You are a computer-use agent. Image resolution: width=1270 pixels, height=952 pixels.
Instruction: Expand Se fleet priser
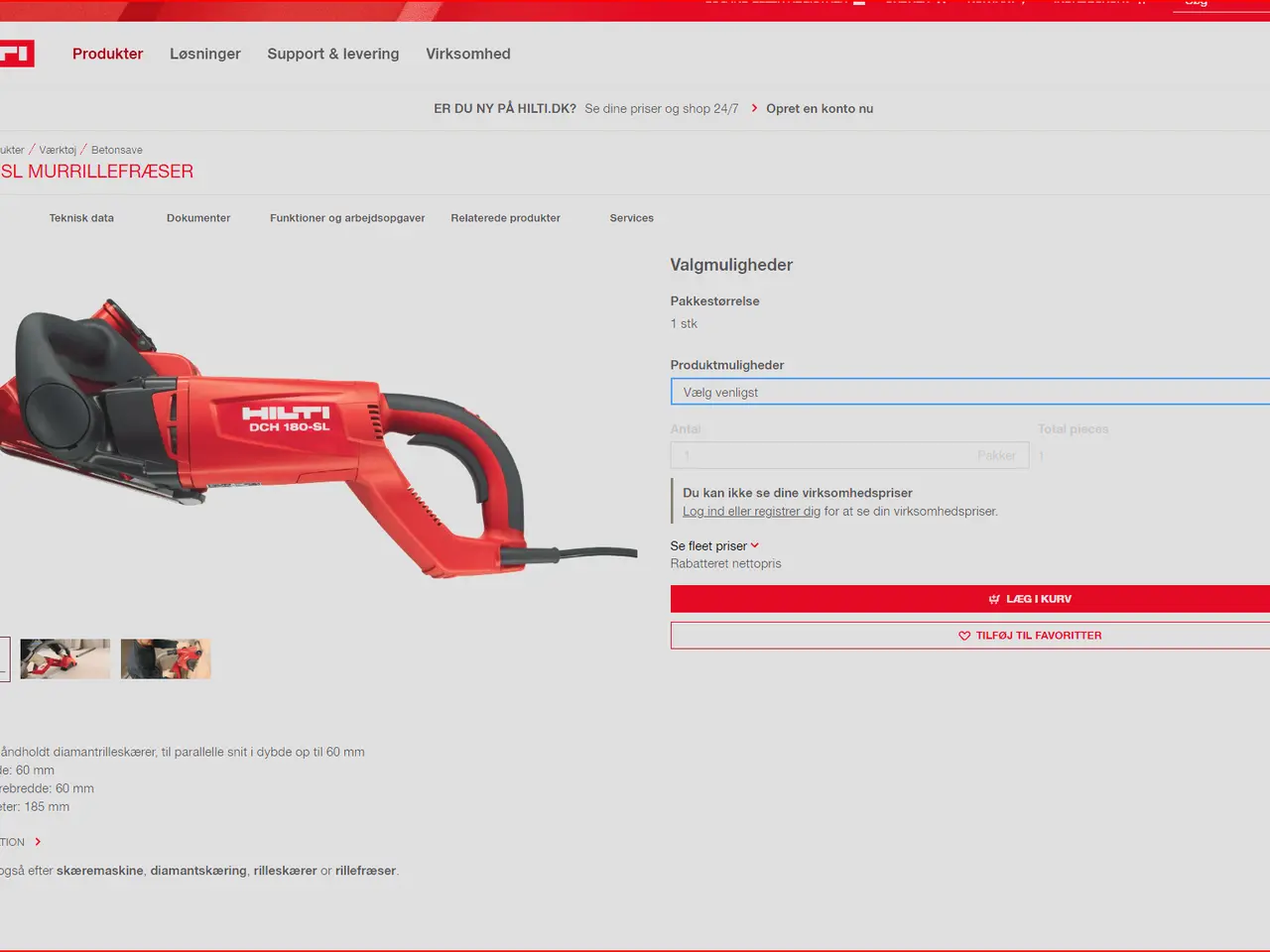pos(714,545)
